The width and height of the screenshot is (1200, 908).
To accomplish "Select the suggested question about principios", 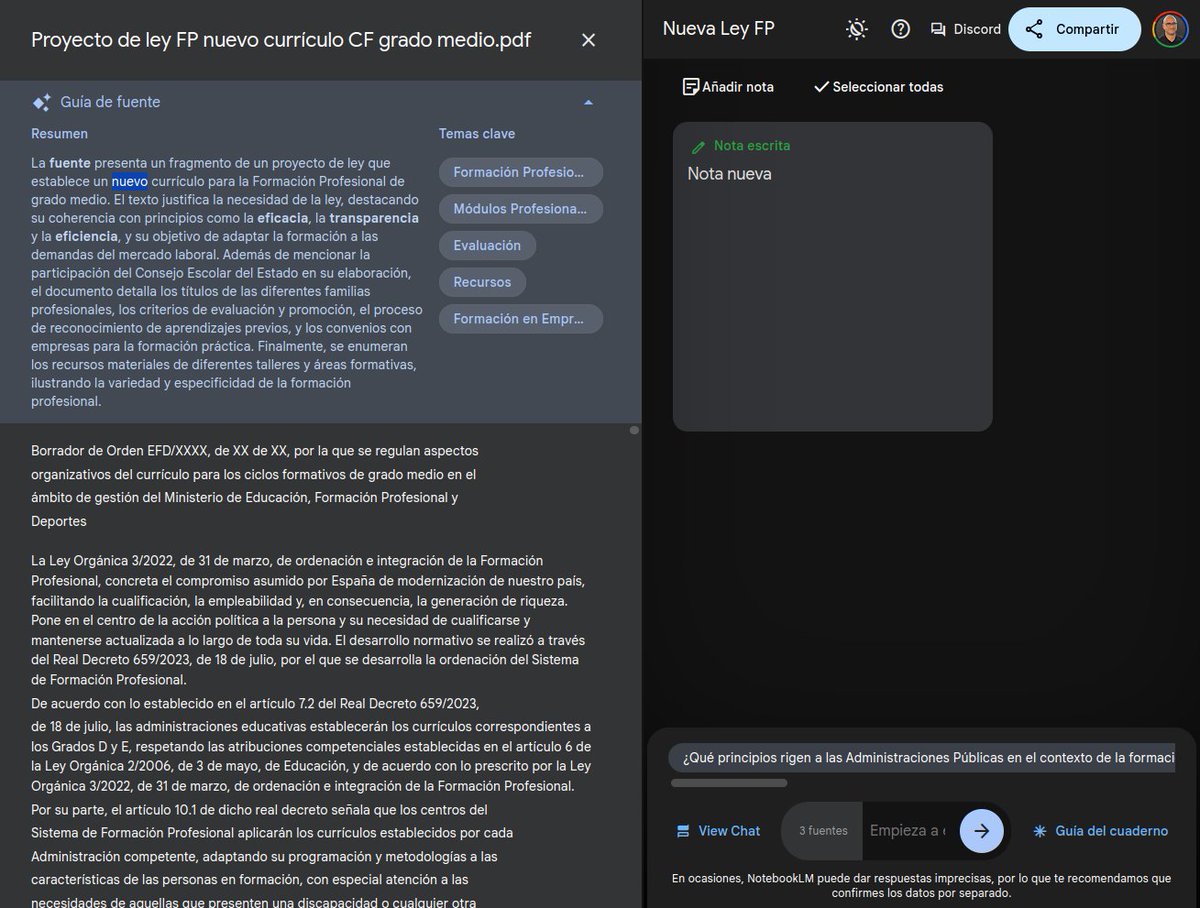I will coord(921,758).
